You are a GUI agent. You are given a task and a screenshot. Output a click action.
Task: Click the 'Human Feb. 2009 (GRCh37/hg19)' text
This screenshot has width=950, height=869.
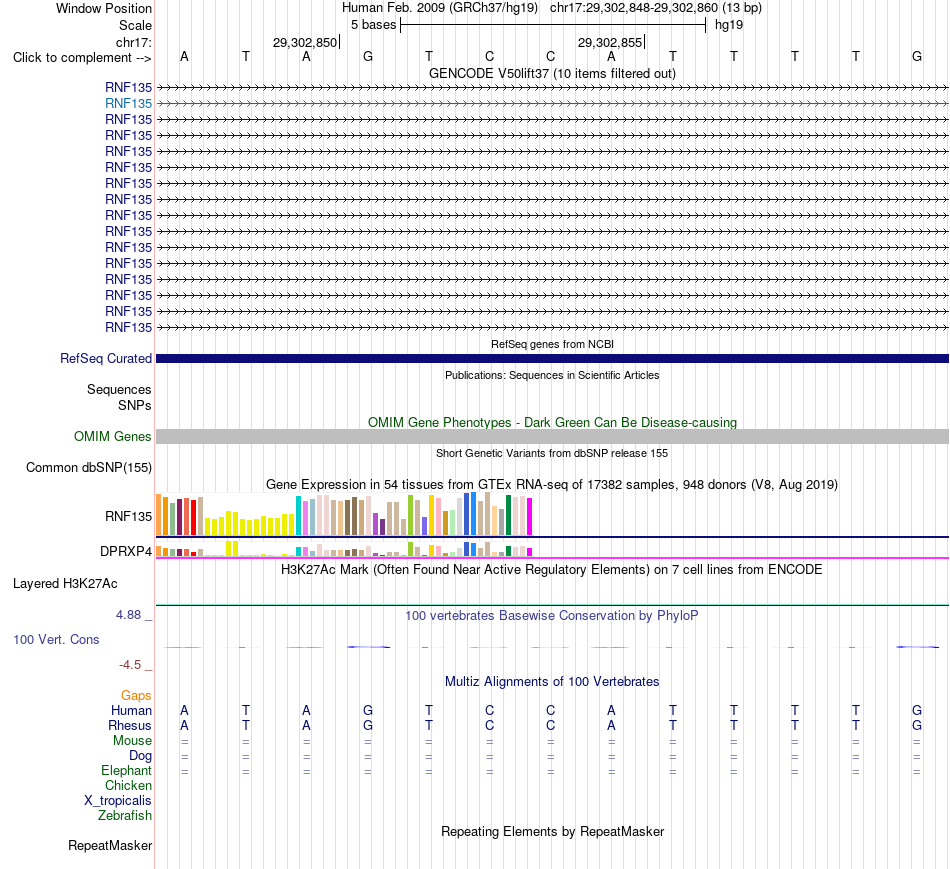coord(440,8)
